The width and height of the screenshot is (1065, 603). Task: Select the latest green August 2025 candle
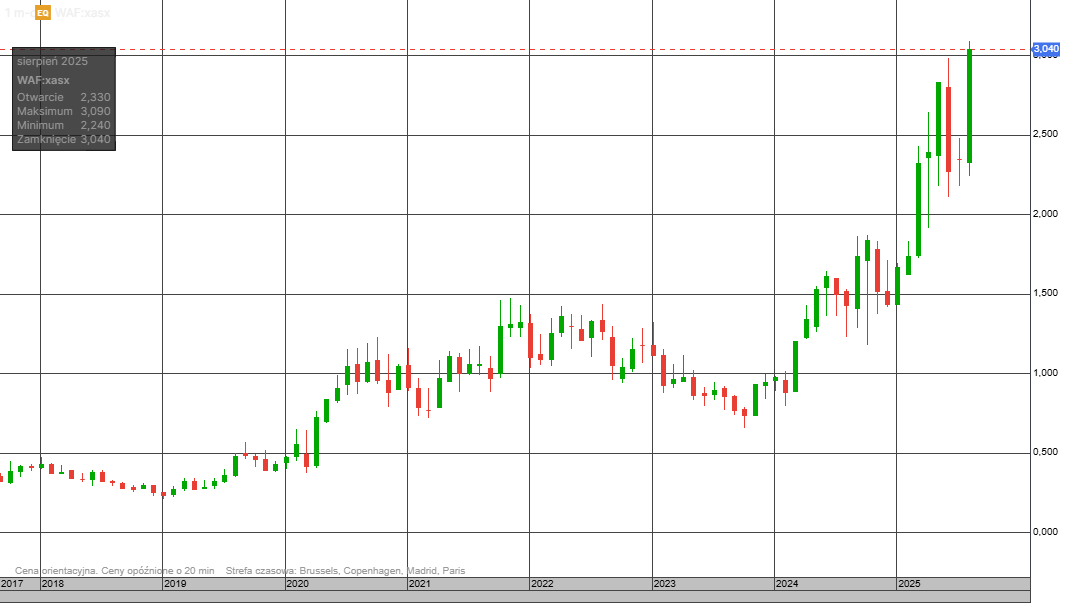pos(969,105)
